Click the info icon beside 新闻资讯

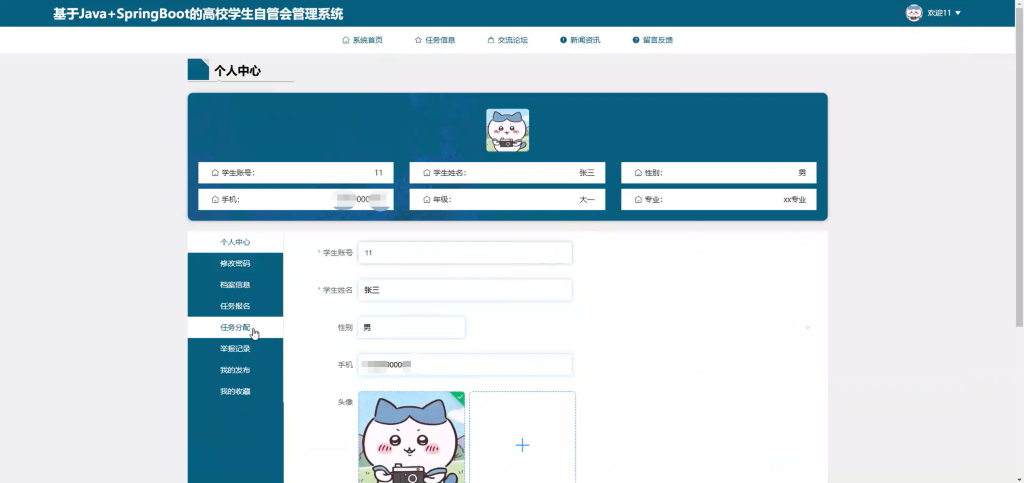tap(563, 40)
